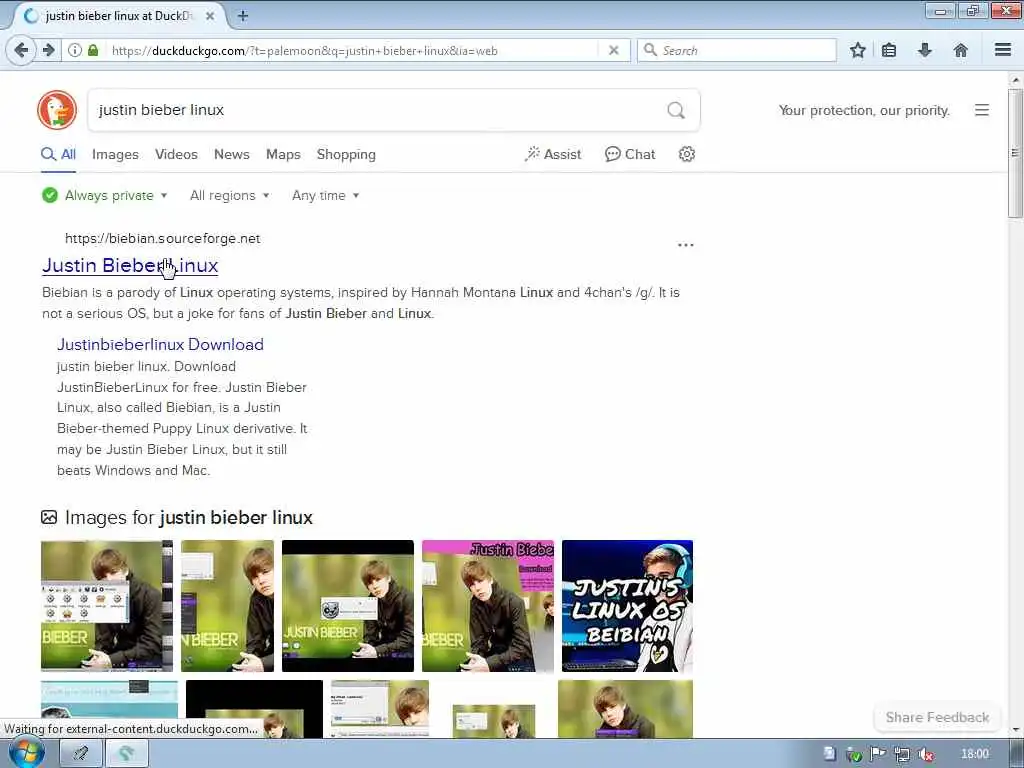Open the Assist feature
The image size is (1024, 768).
coord(552,154)
